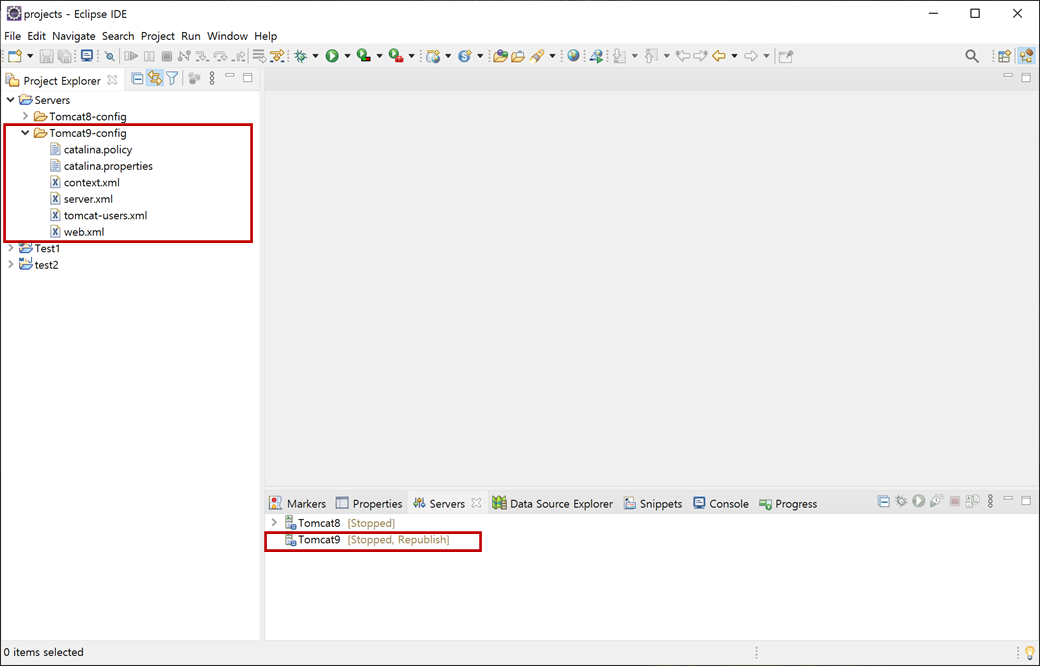Start server in debug mode from Servers view

(x=901, y=501)
